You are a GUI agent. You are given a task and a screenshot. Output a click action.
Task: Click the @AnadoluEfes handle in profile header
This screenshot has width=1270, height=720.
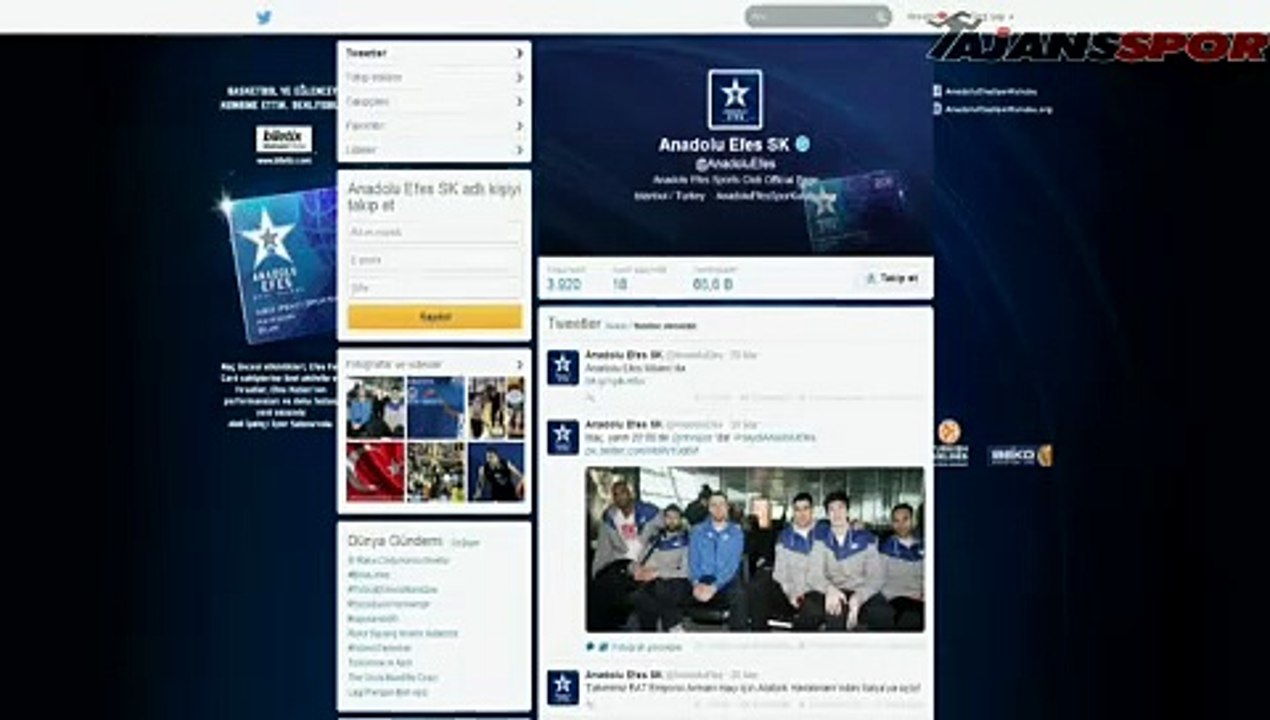[735, 164]
